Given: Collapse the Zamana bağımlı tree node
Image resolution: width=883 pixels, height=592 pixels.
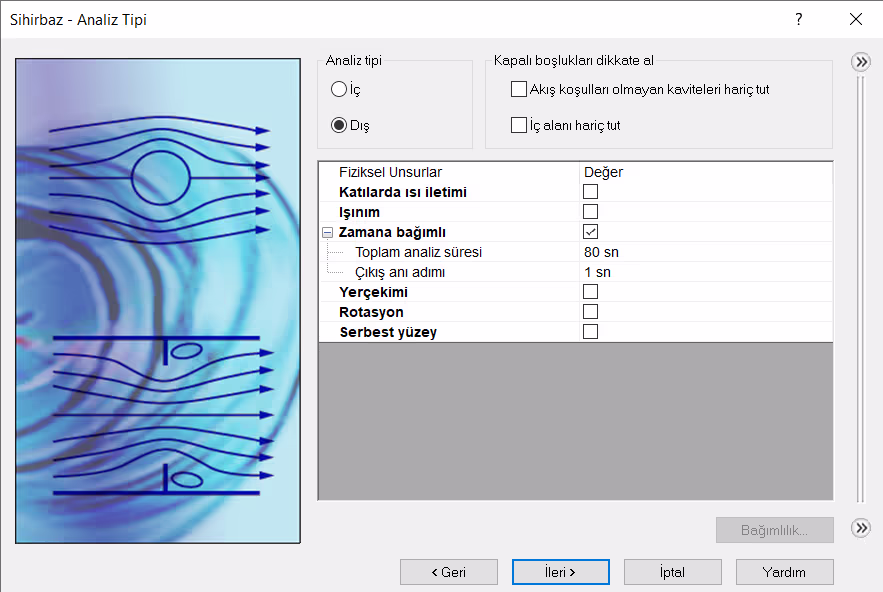Looking at the screenshot, I should pyautogui.click(x=327, y=232).
